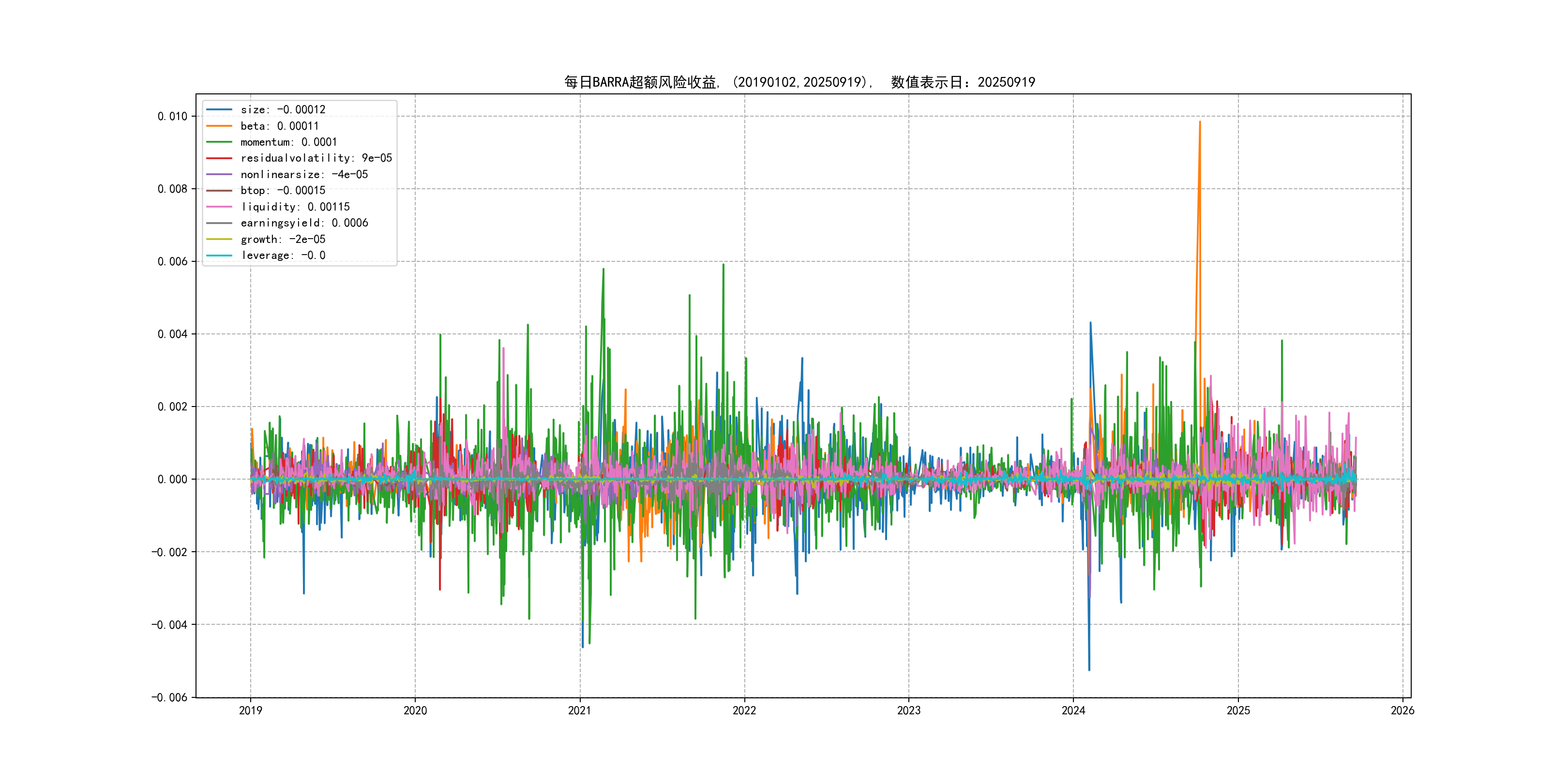Click the orange beta legend swatch
The image size is (1568, 784).
[x=219, y=126]
